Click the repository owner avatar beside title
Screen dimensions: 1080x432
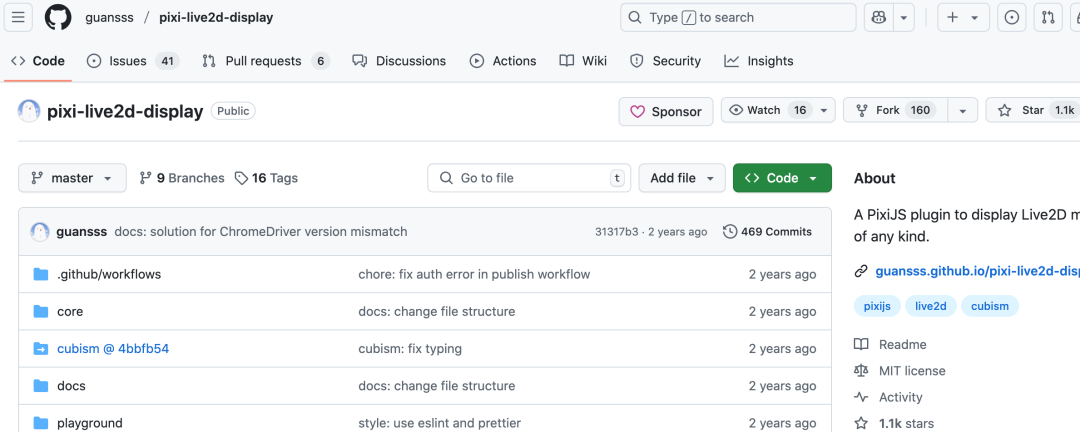point(29,111)
